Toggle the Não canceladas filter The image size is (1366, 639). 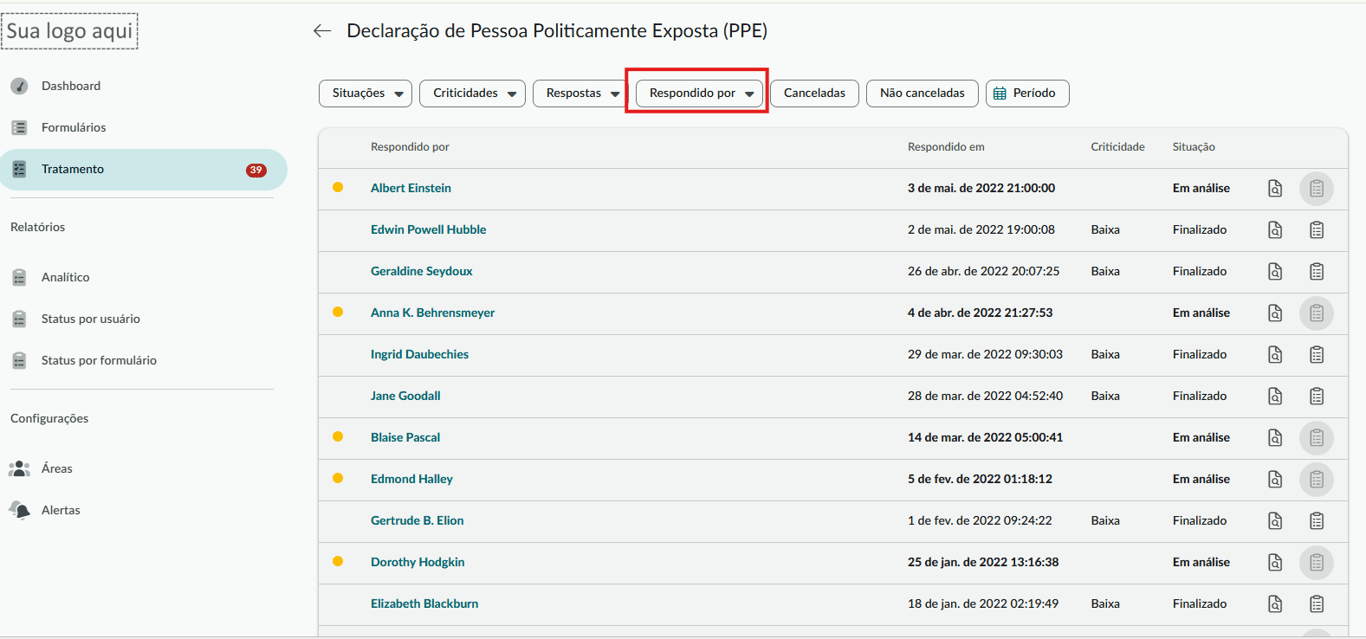pyautogui.click(x=922, y=93)
